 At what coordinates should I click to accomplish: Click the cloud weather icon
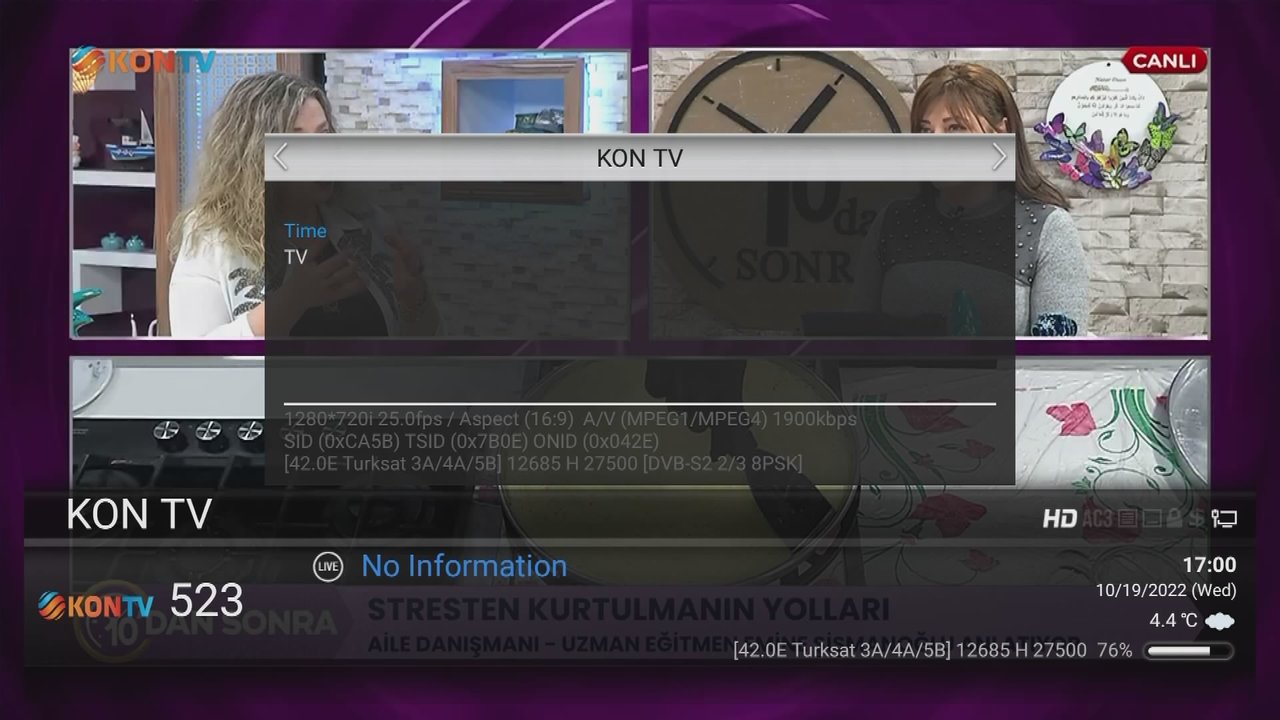[1219, 621]
